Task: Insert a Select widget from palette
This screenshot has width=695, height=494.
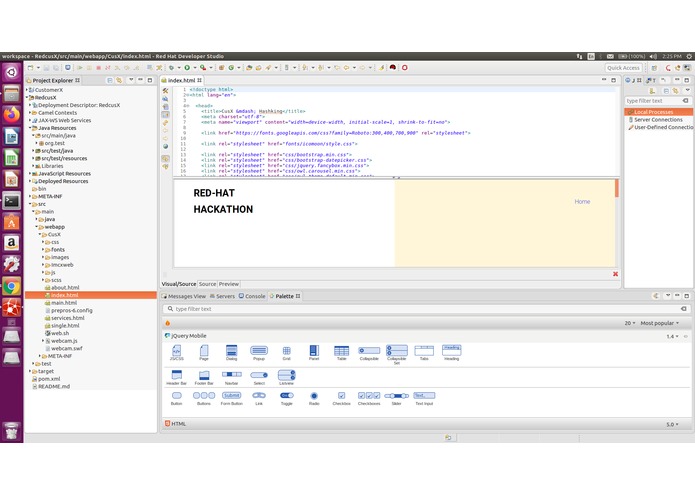Action: coord(259,377)
